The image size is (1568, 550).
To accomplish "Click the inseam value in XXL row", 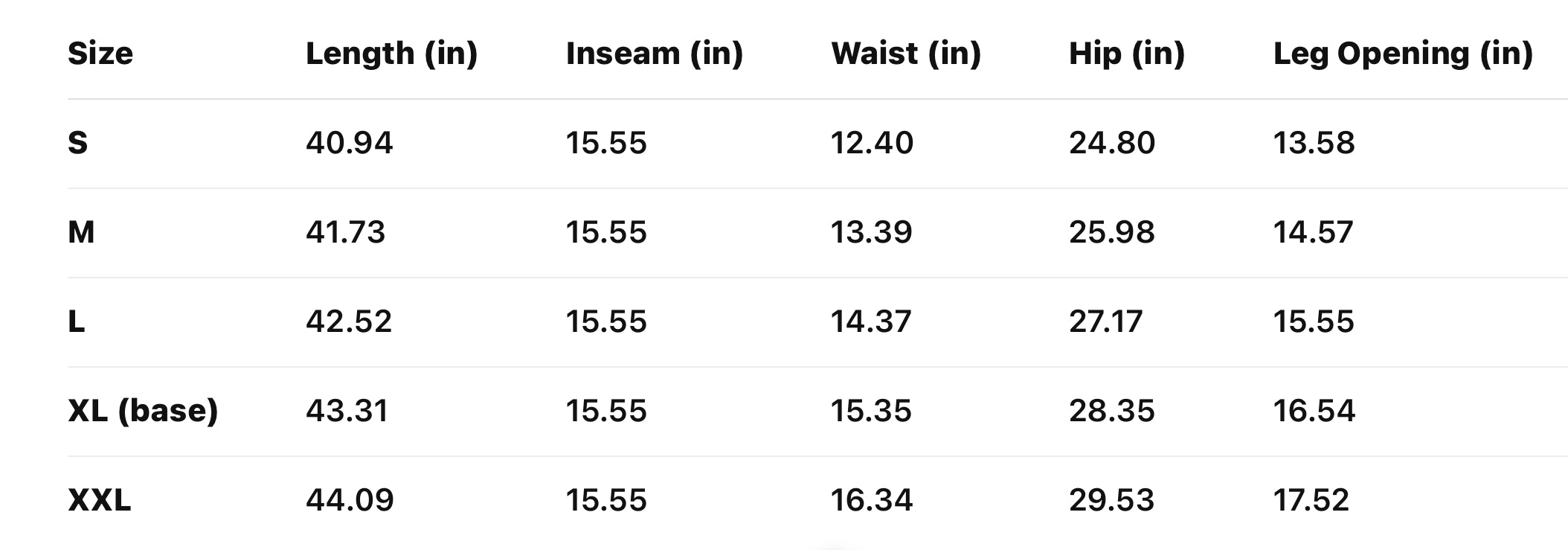I will [x=606, y=500].
